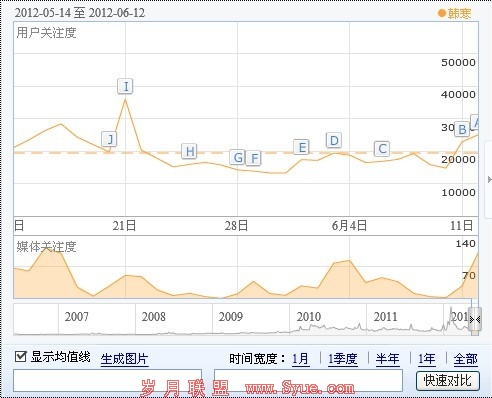Click the 11日 axis label

[462, 226]
